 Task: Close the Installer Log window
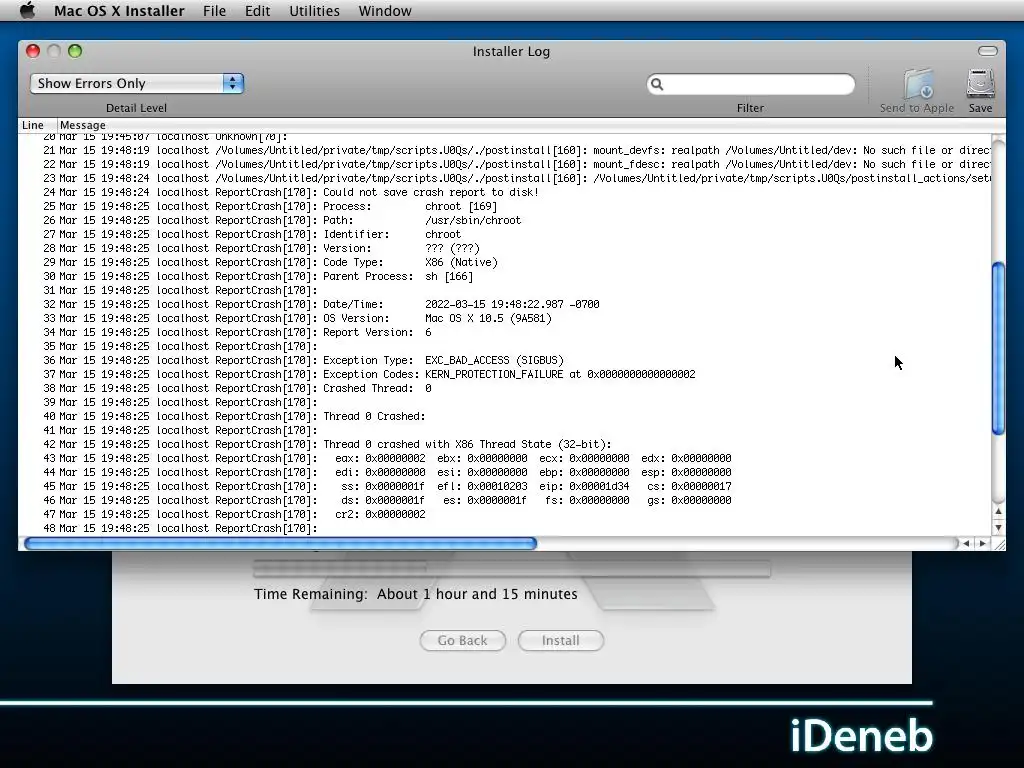33,51
